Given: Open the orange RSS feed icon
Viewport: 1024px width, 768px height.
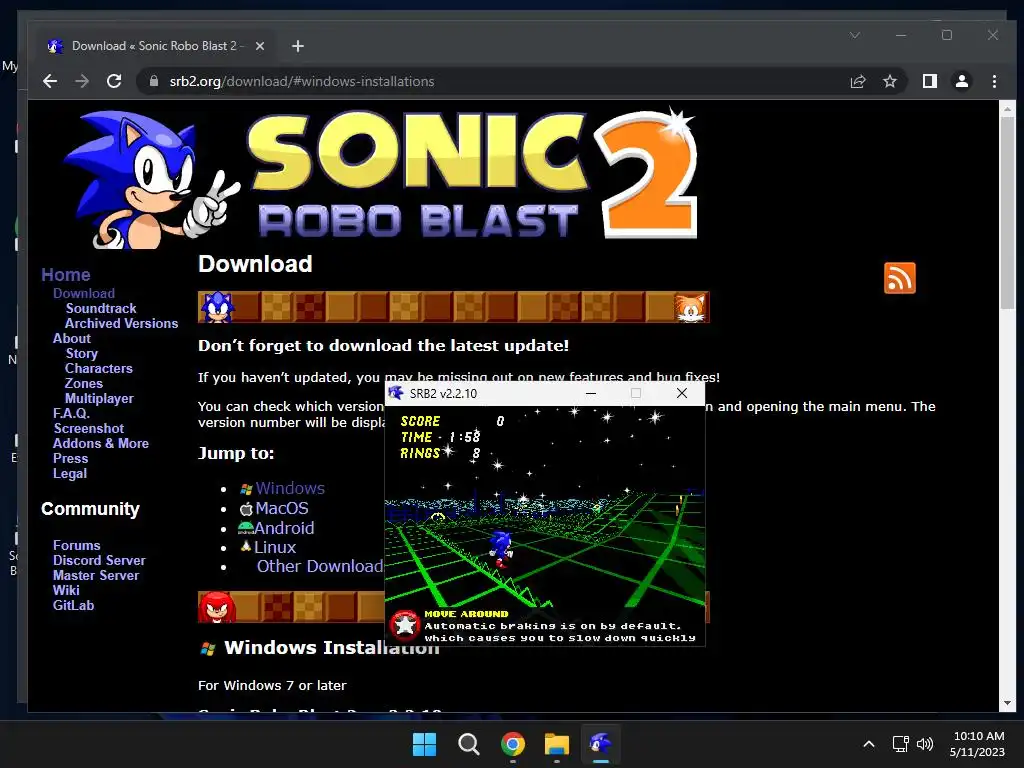Looking at the screenshot, I should coord(899,278).
